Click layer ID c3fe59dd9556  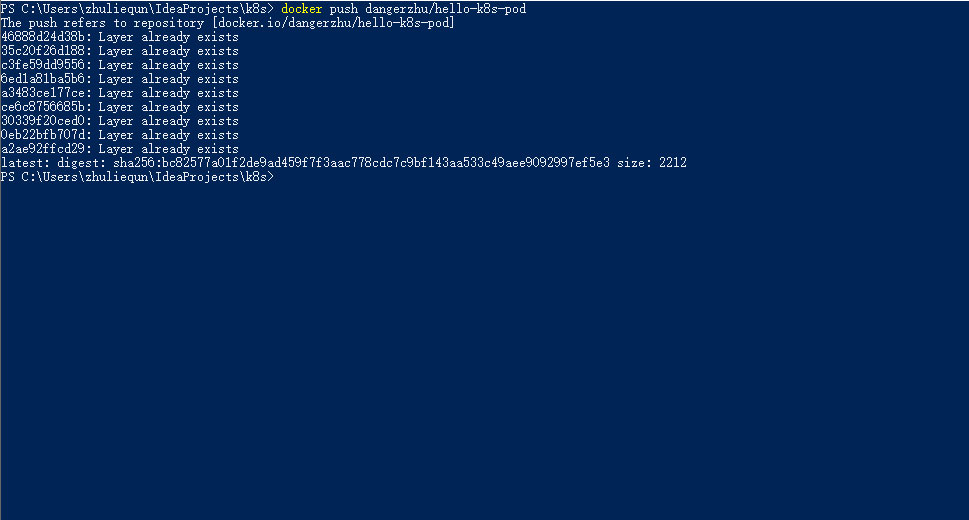(x=46, y=65)
